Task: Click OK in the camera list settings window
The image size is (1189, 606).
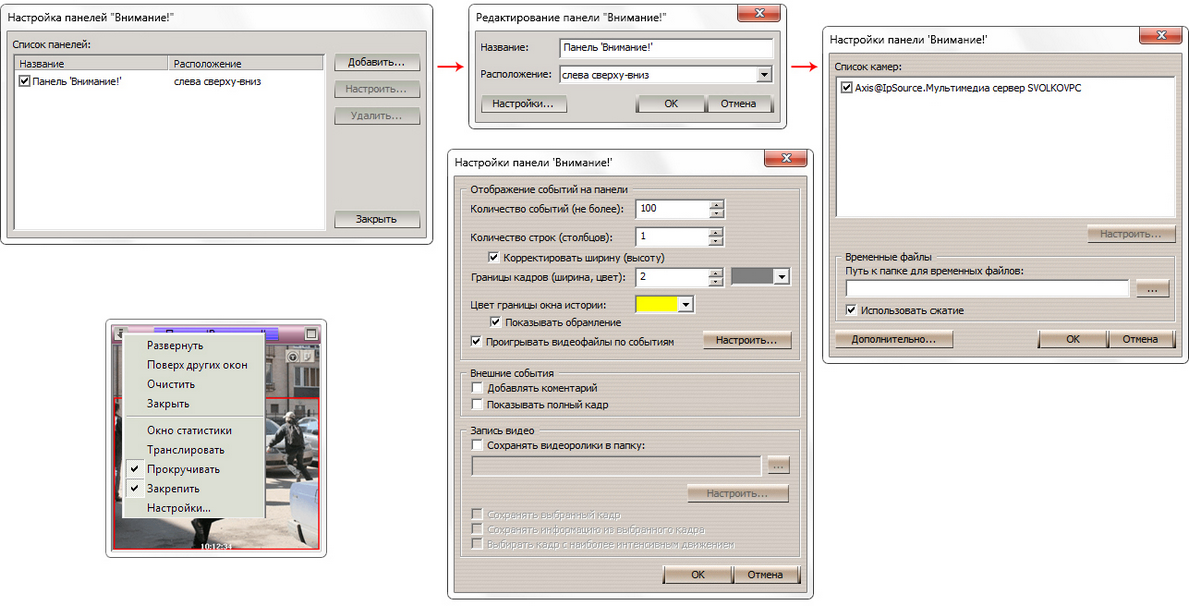Action: [1072, 339]
